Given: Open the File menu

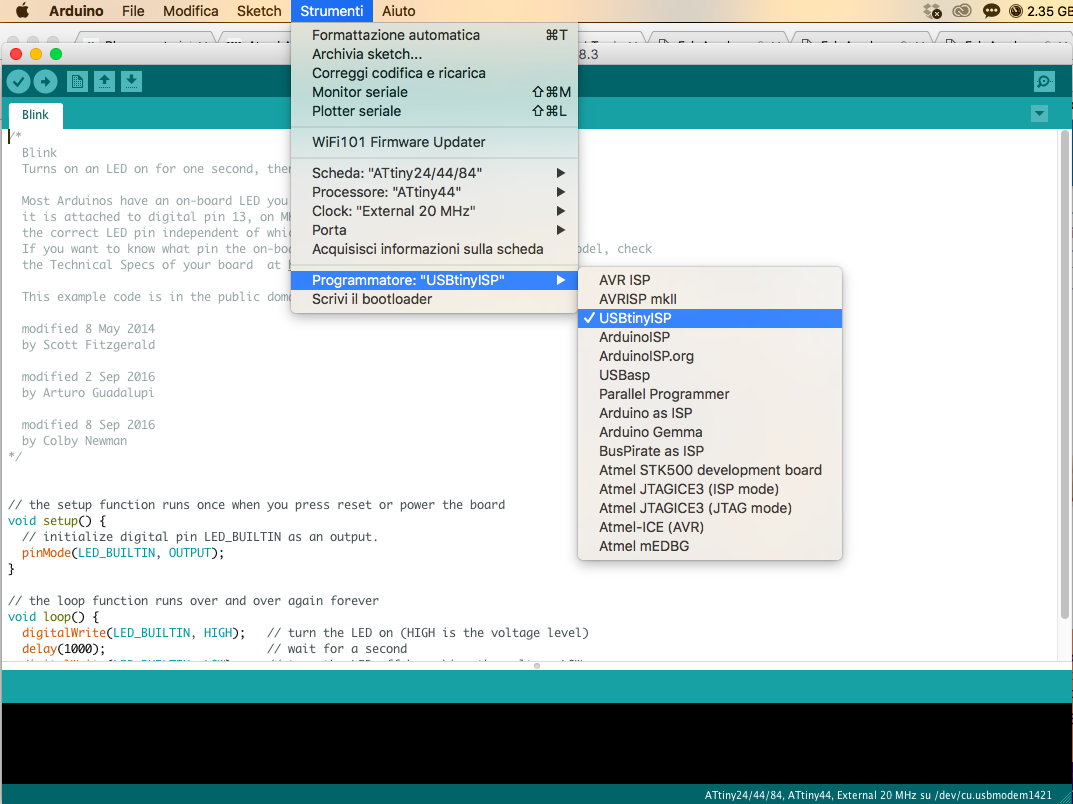Looking at the screenshot, I should [x=133, y=11].
